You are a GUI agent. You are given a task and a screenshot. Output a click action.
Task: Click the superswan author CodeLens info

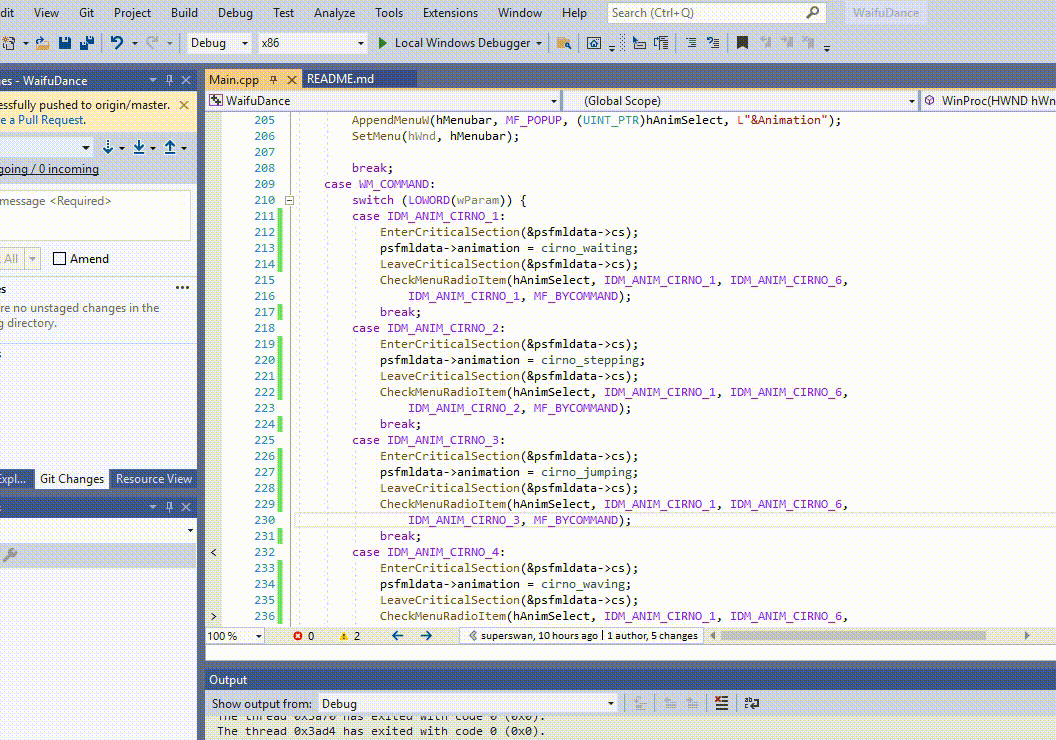point(540,636)
